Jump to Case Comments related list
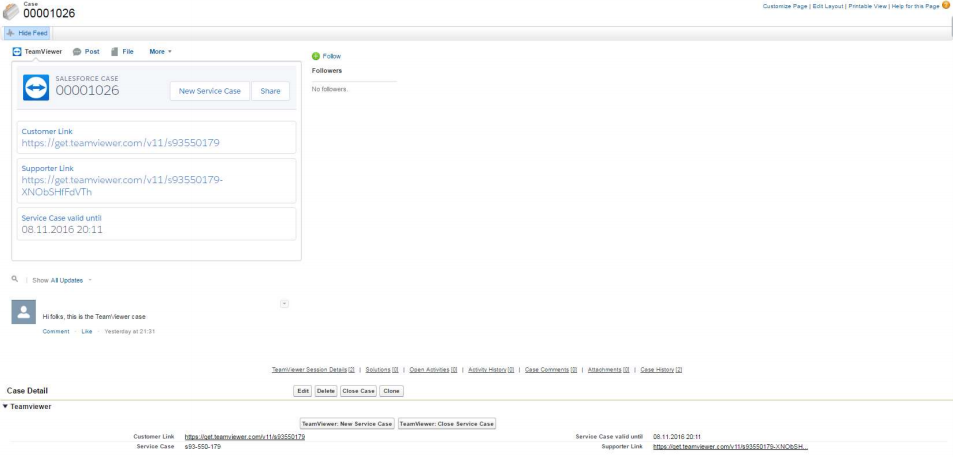 point(551,369)
